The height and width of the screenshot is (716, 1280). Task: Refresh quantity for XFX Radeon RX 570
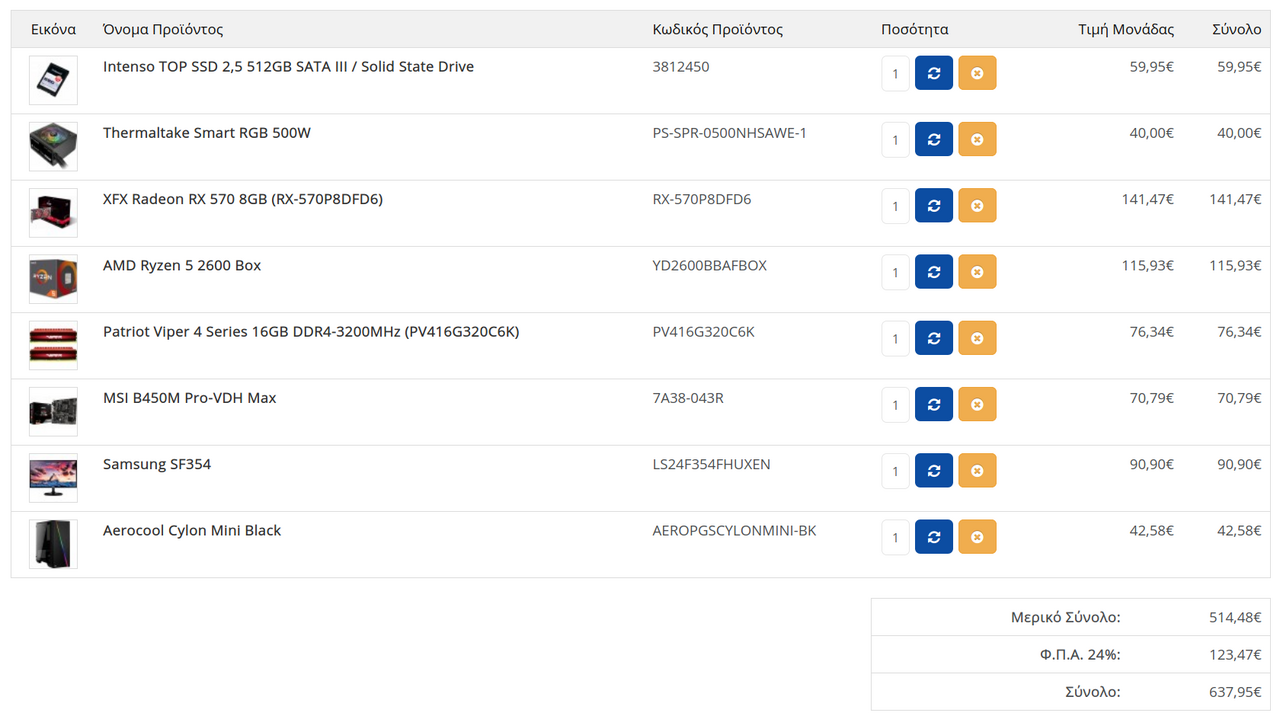934,206
